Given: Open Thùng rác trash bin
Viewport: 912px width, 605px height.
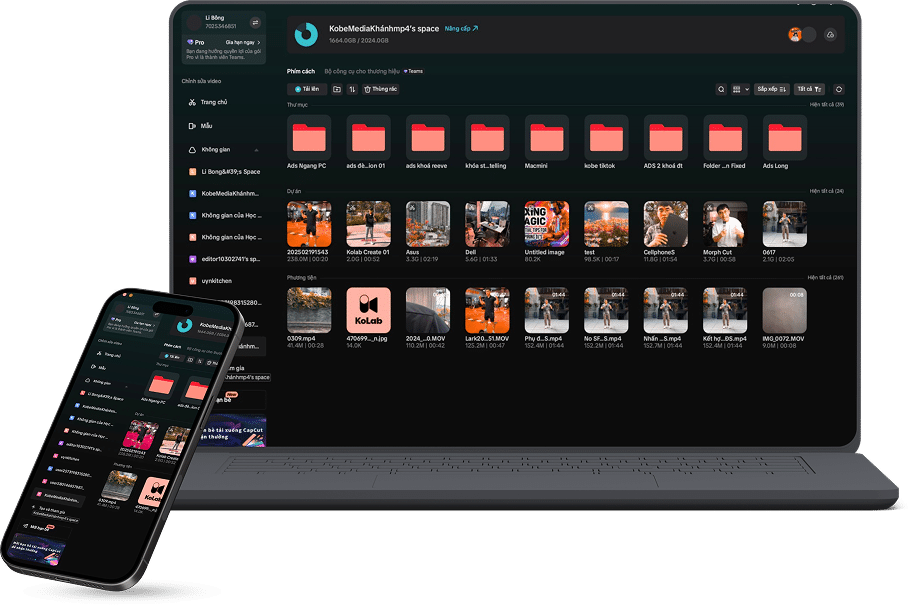Looking at the screenshot, I should pos(380,89).
